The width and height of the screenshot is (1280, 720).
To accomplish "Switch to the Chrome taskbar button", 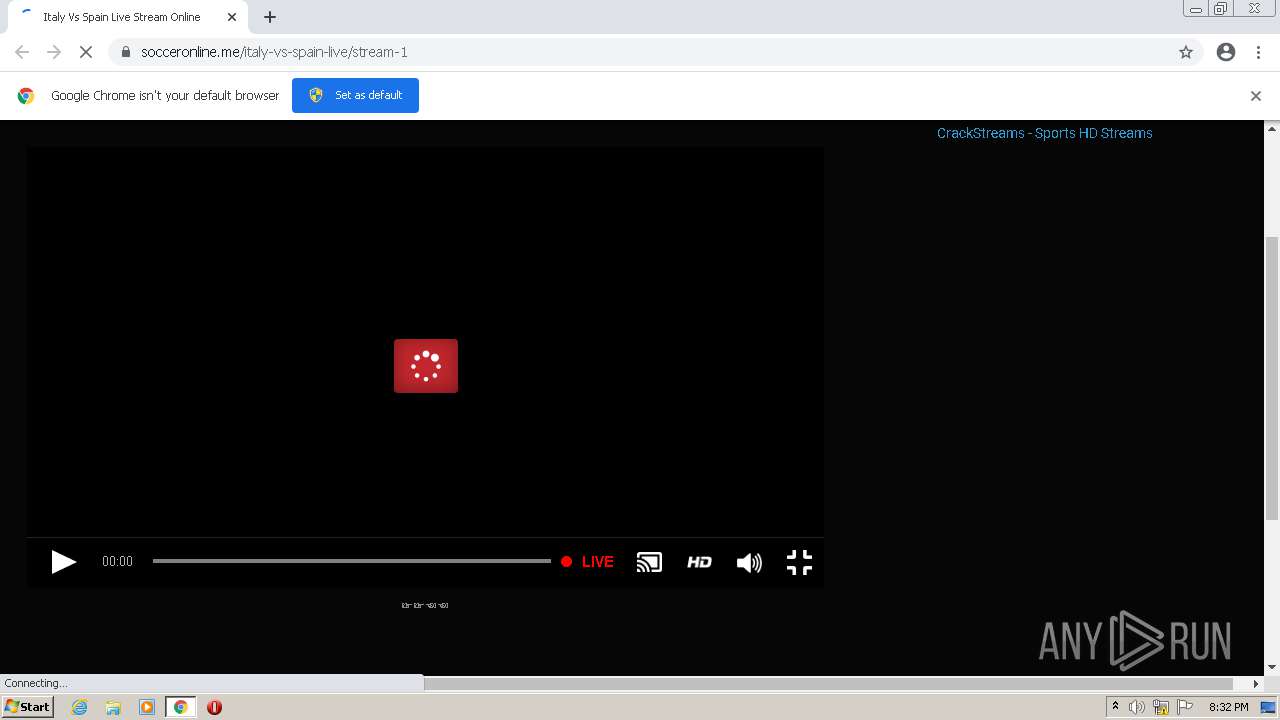I will click(x=180, y=707).
